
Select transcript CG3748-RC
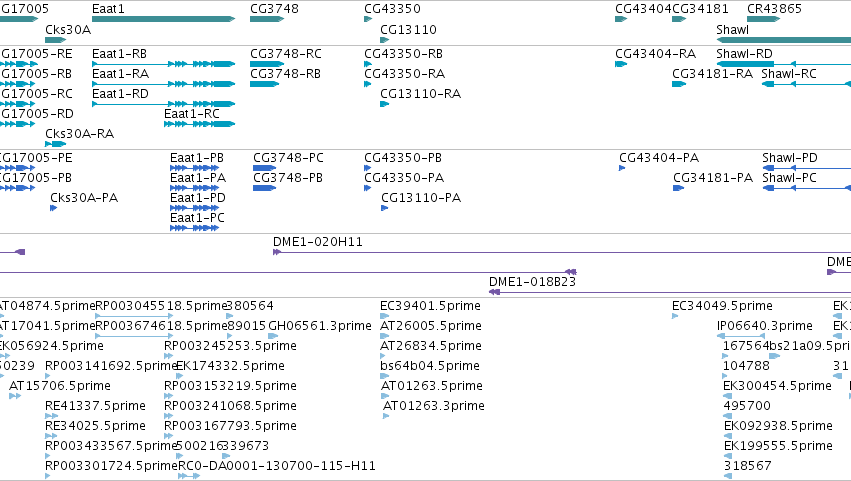pyautogui.click(x=285, y=54)
